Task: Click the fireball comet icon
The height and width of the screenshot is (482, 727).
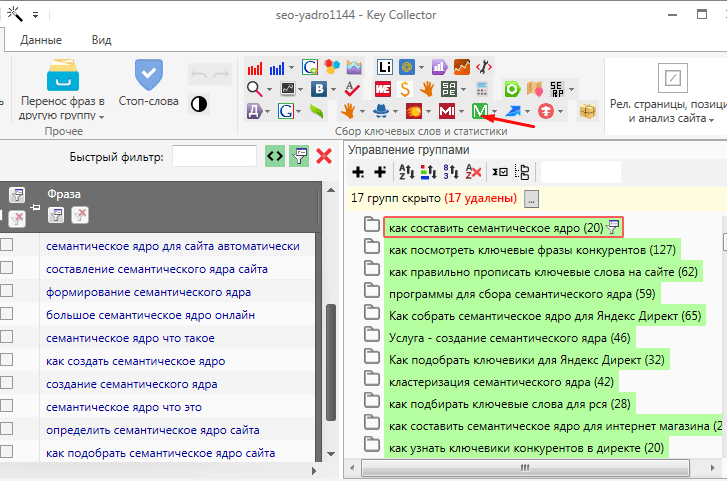Action: 414,111
